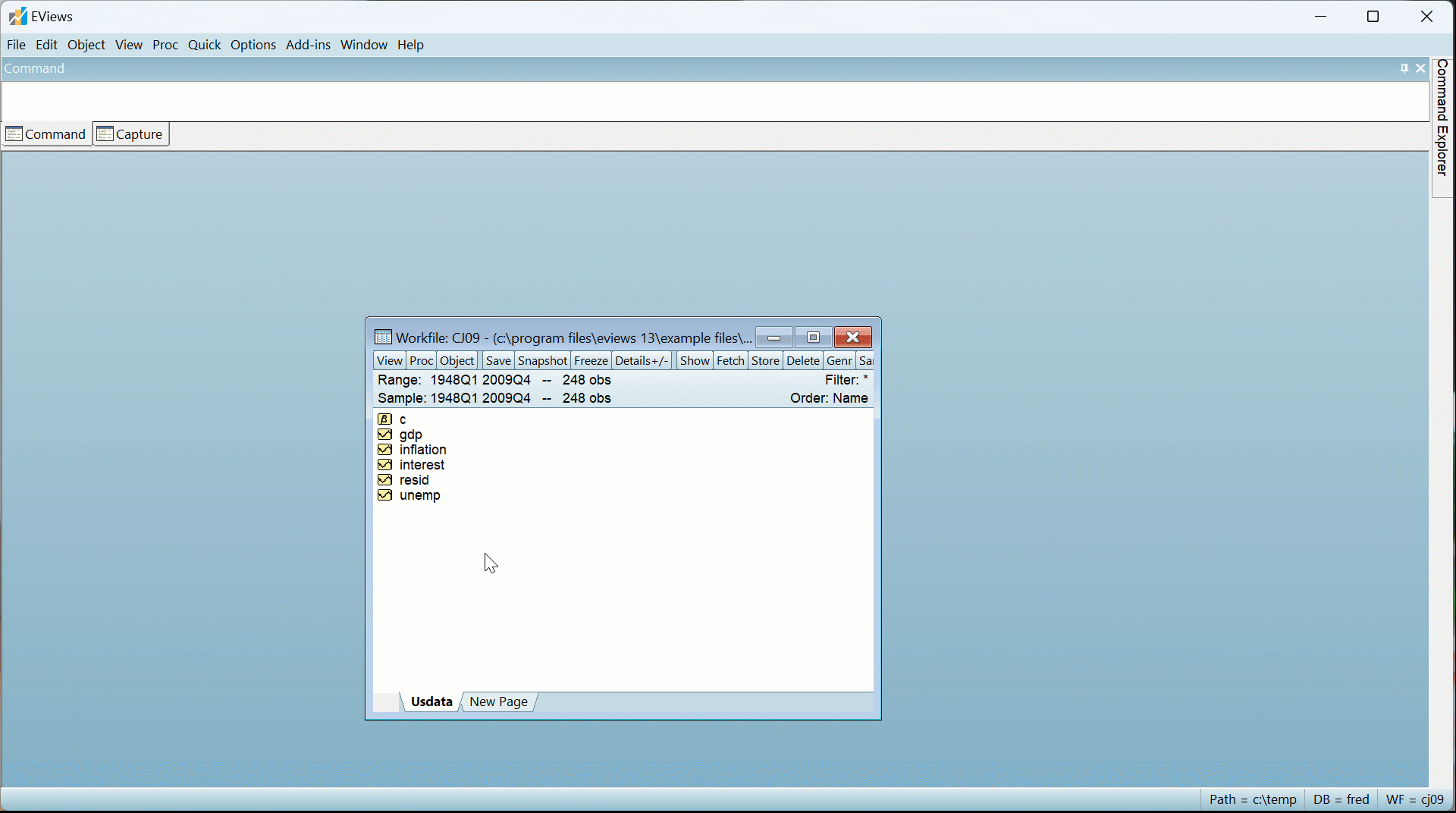This screenshot has height=813, width=1456.
Task: Click WF = cj09 in status bar
Action: (x=1415, y=800)
